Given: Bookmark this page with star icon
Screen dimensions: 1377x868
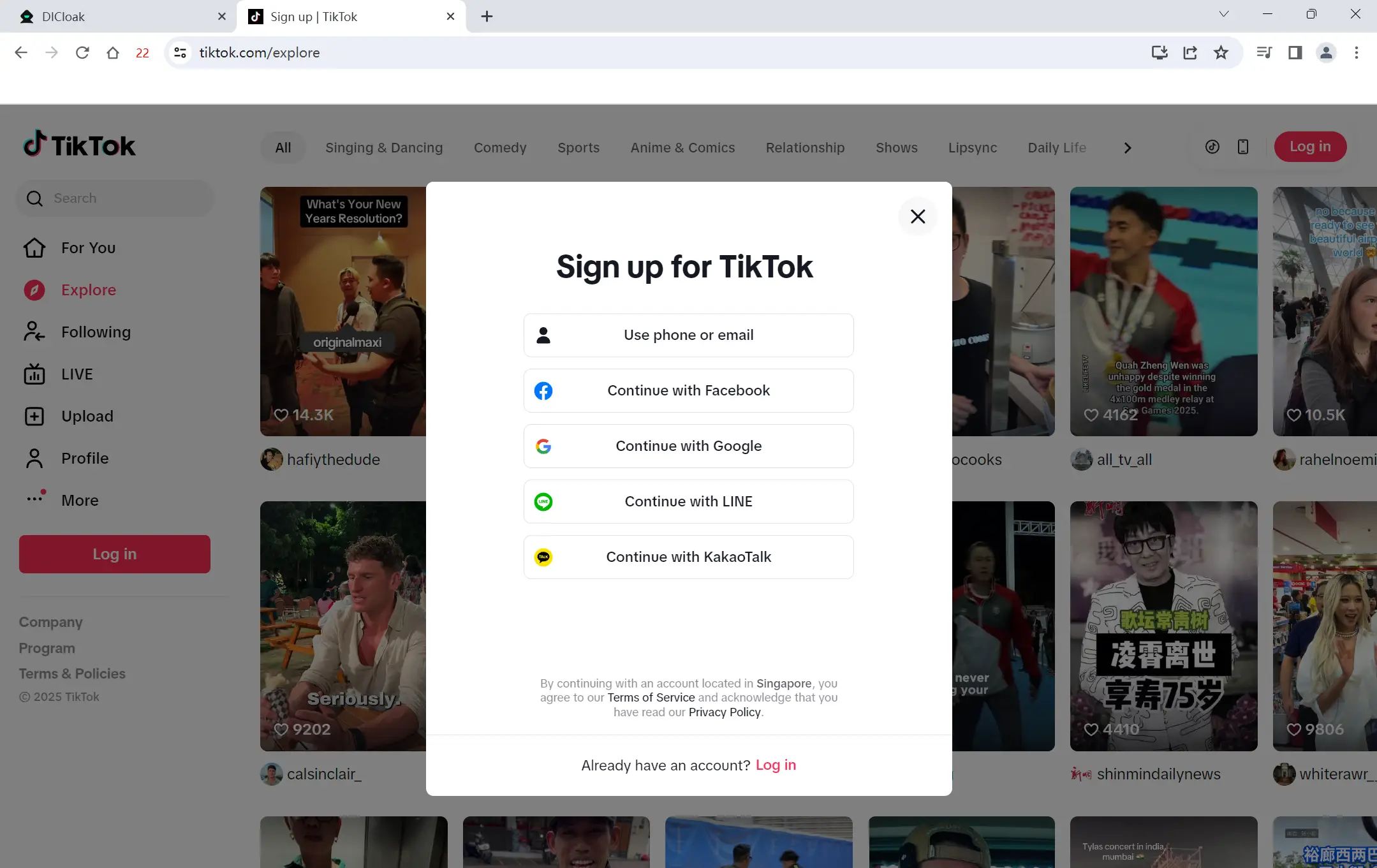Looking at the screenshot, I should point(1221,53).
